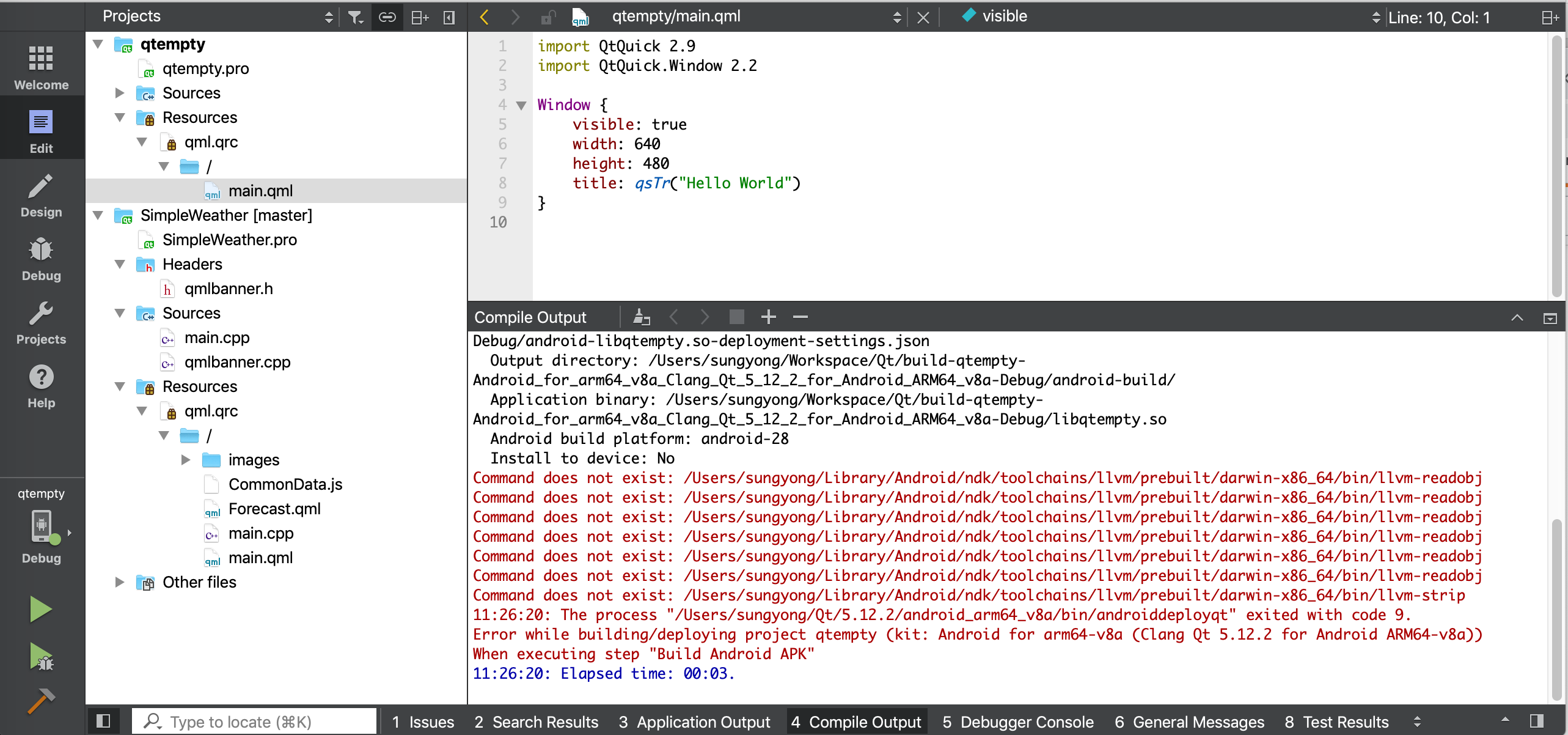Open the project tree filter
The image size is (1568, 735).
pos(356,17)
